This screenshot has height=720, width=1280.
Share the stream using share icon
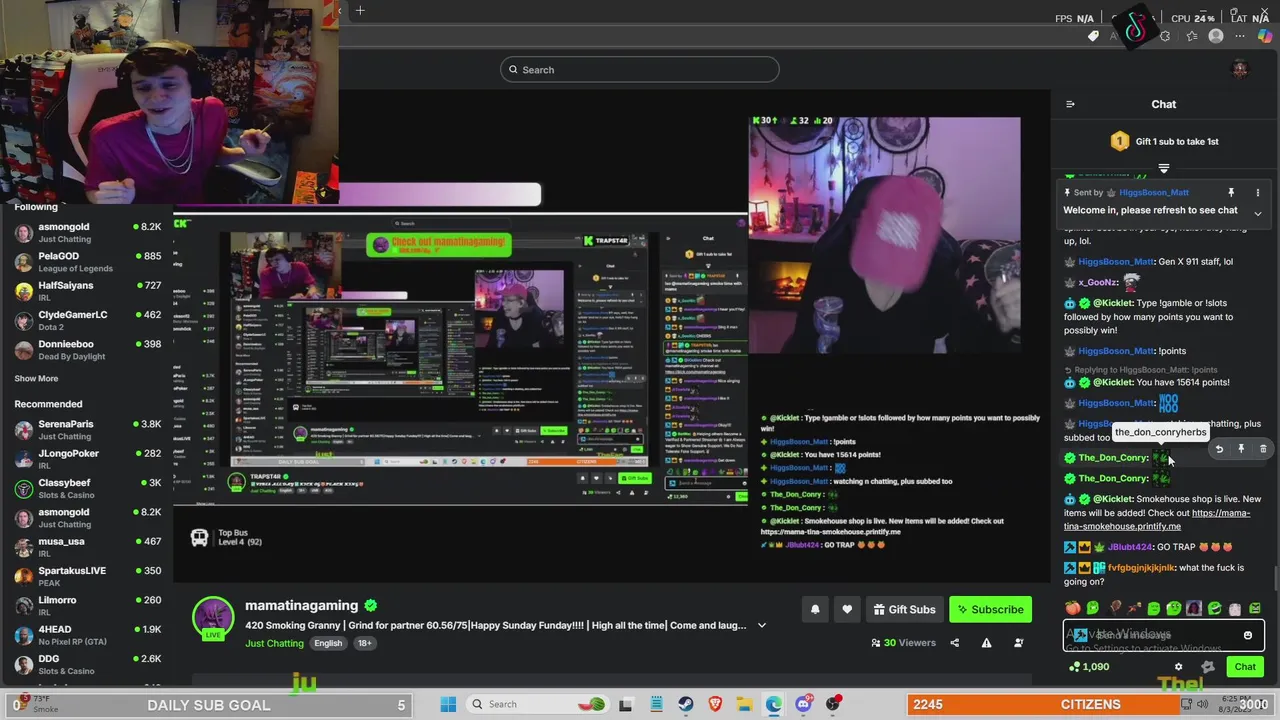(954, 643)
